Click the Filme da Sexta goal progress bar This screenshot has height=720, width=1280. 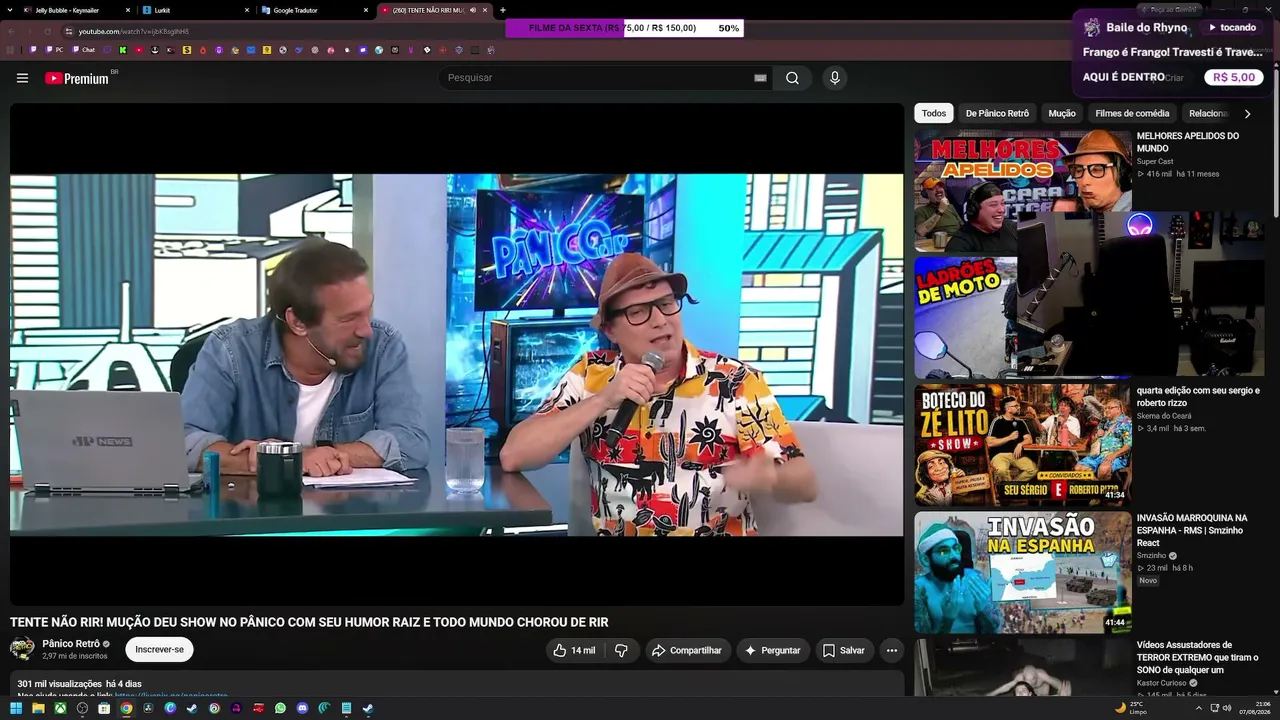click(x=624, y=28)
